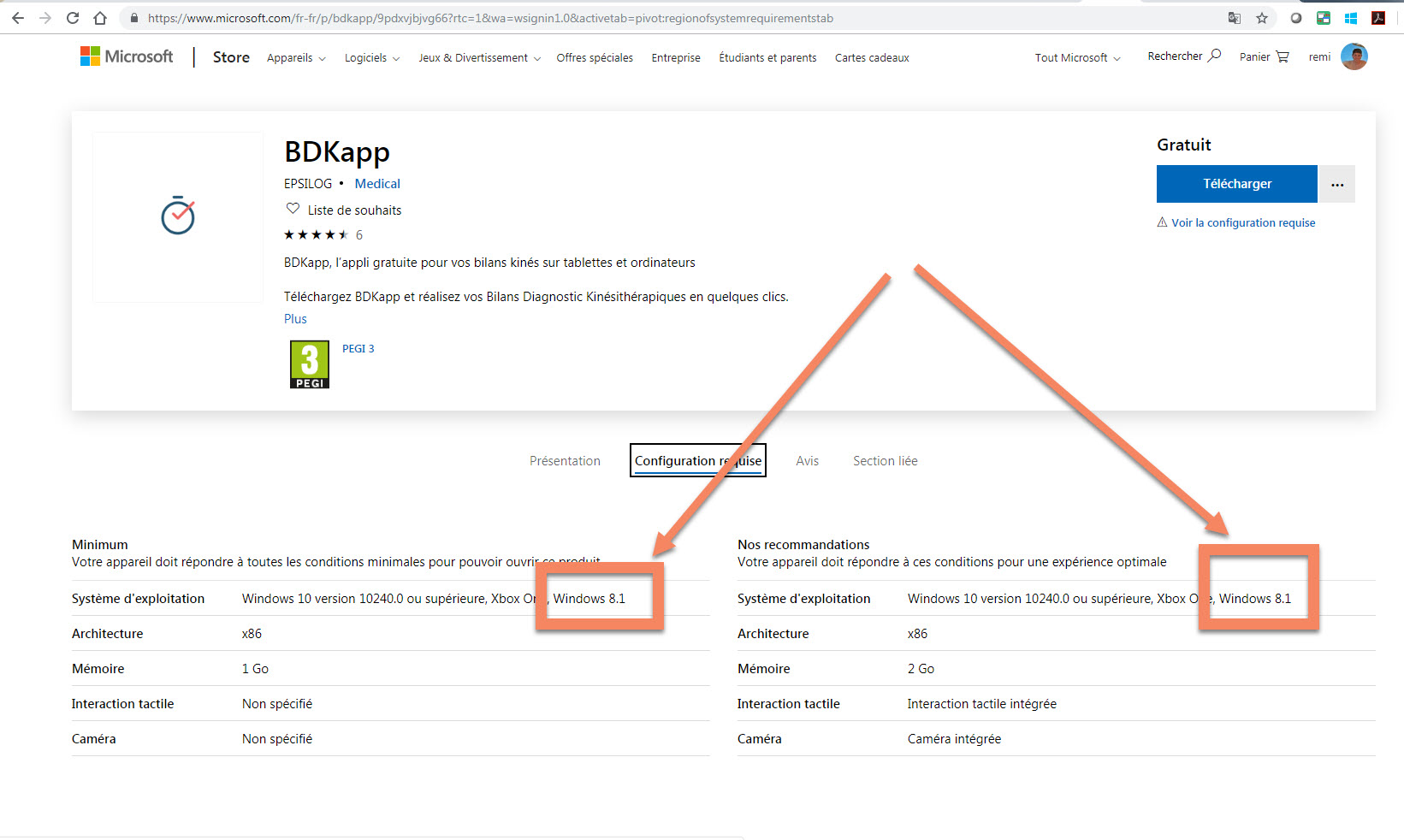The width and height of the screenshot is (1404, 840).
Task: Open Cartes cadeaux page
Action: pyautogui.click(x=872, y=57)
